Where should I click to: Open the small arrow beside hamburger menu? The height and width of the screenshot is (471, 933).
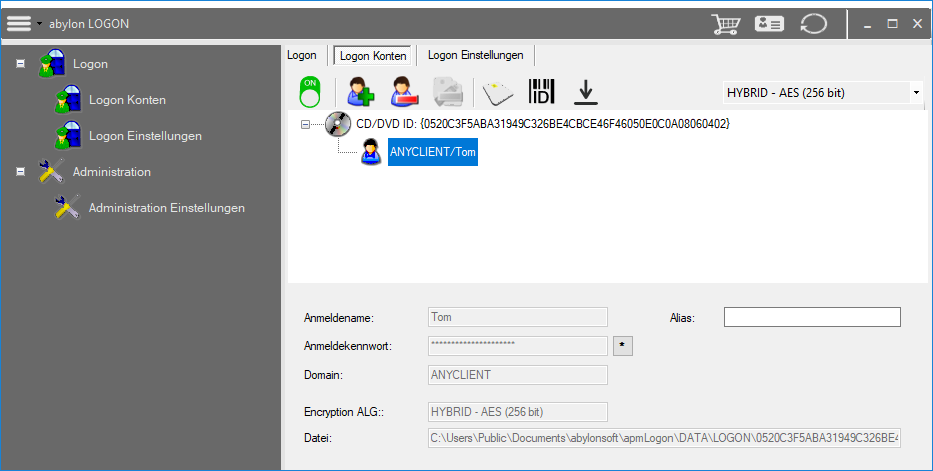[x=39, y=24]
